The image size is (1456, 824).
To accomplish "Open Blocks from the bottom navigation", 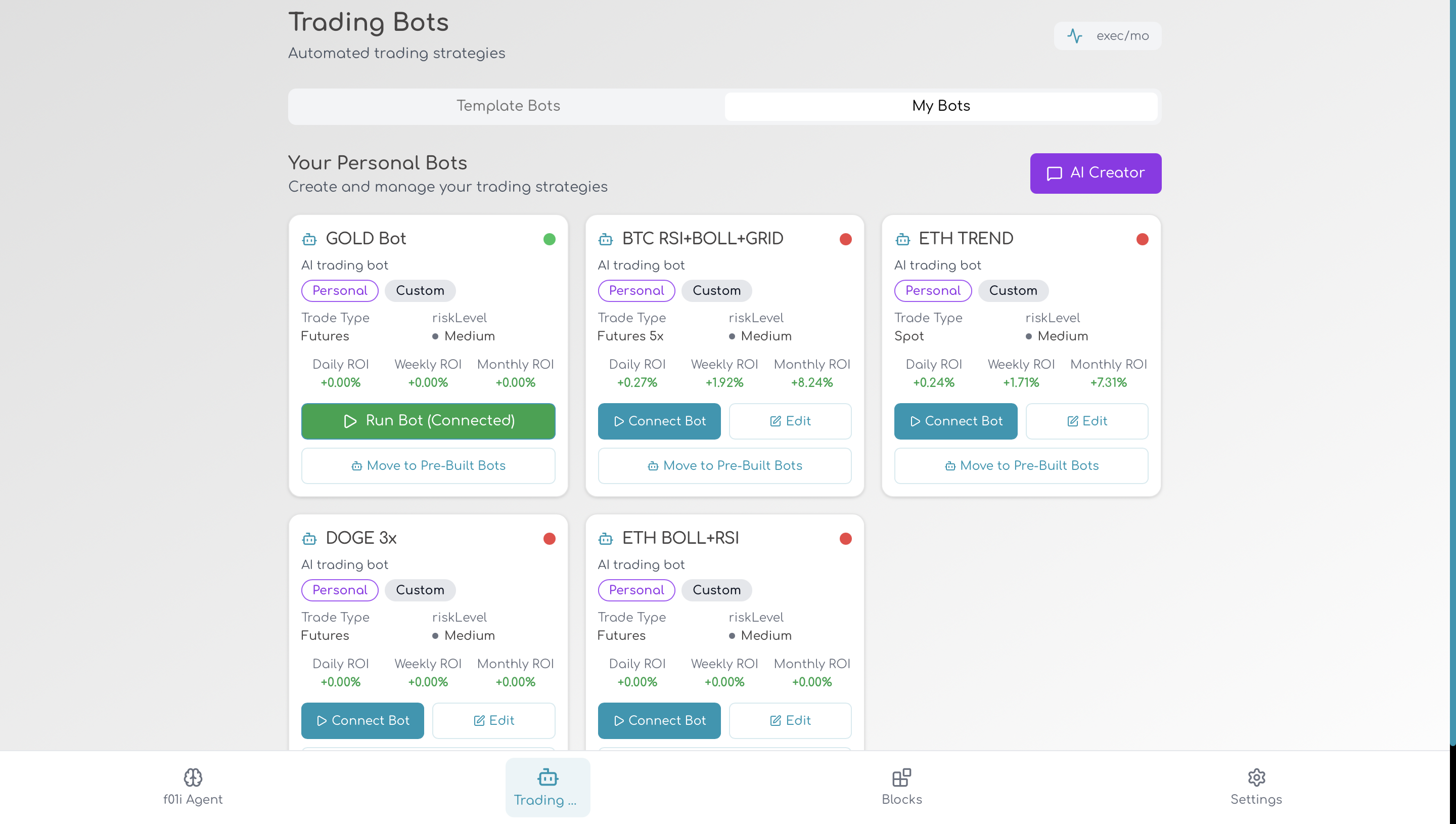I will click(x=901, y=777).
